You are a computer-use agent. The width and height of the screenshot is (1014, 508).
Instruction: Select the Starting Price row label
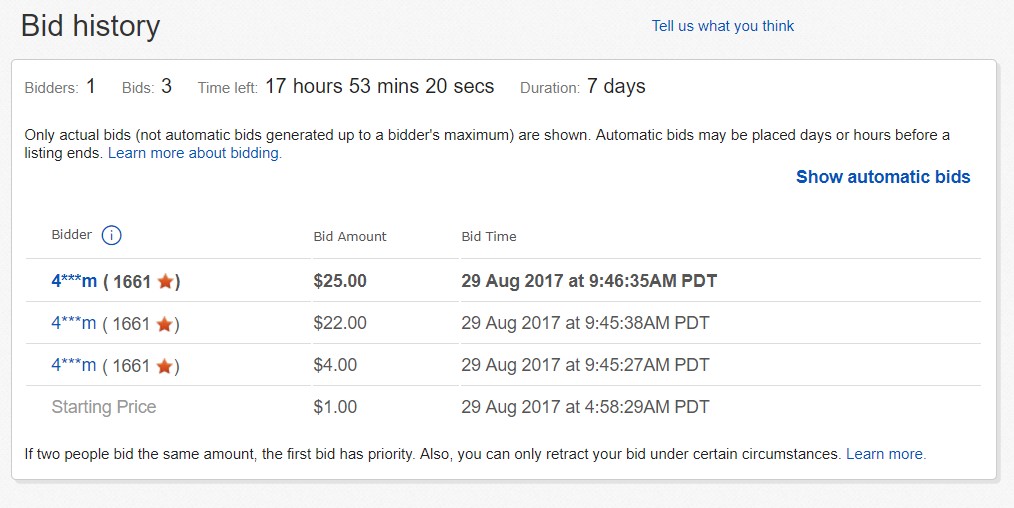coord(103,407)
